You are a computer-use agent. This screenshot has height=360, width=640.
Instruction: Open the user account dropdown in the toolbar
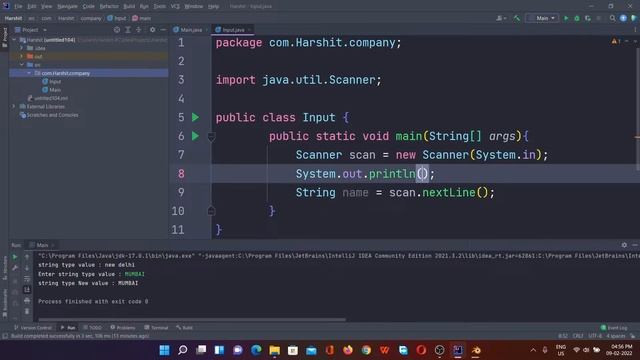500,18
